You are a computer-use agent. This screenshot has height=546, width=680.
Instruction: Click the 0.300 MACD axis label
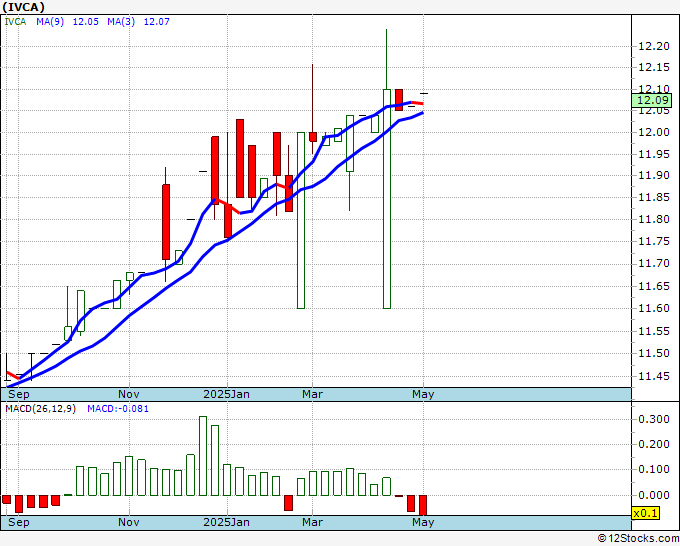[654, 419]
